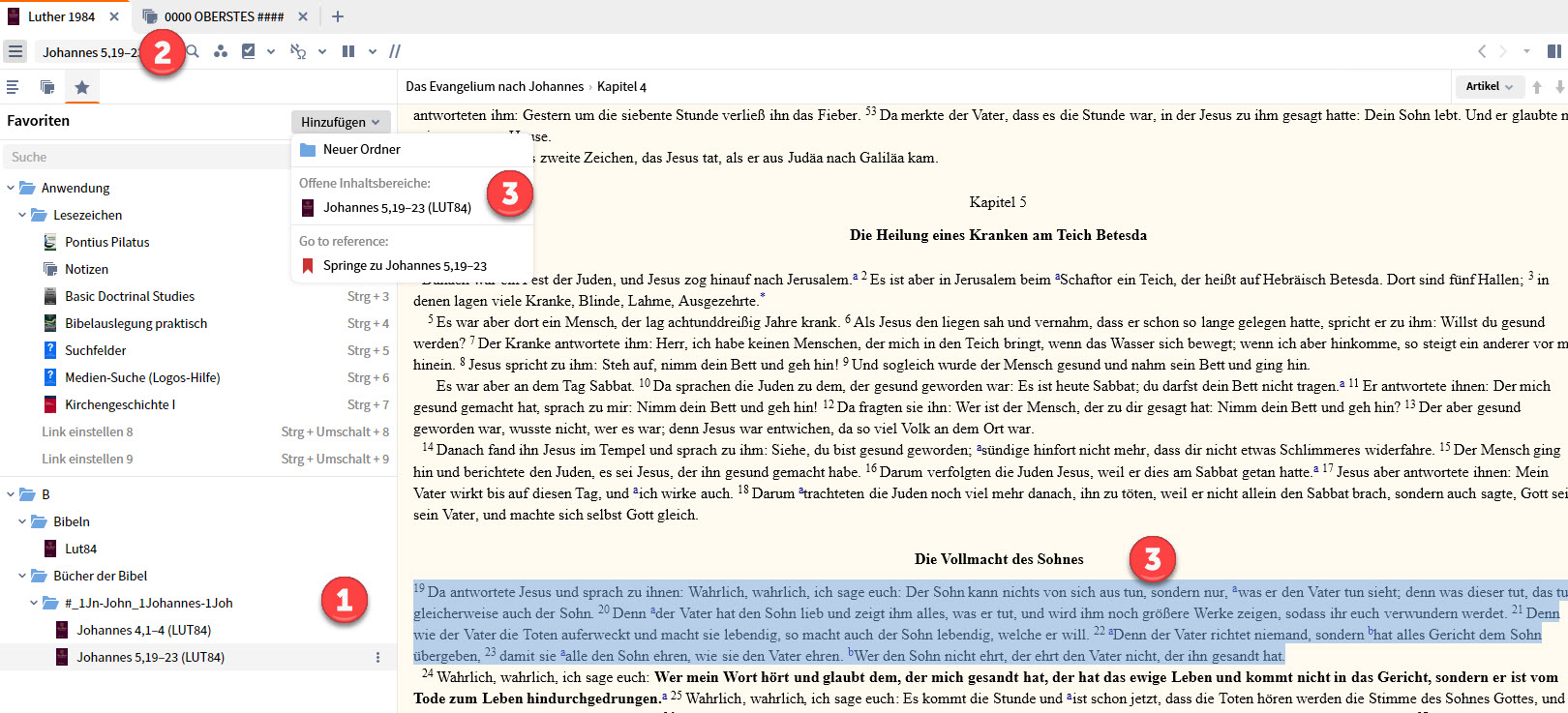1568x713 pixels.
Task: Click the Hinzufügen dropdown button
Action: pos(341,122)
